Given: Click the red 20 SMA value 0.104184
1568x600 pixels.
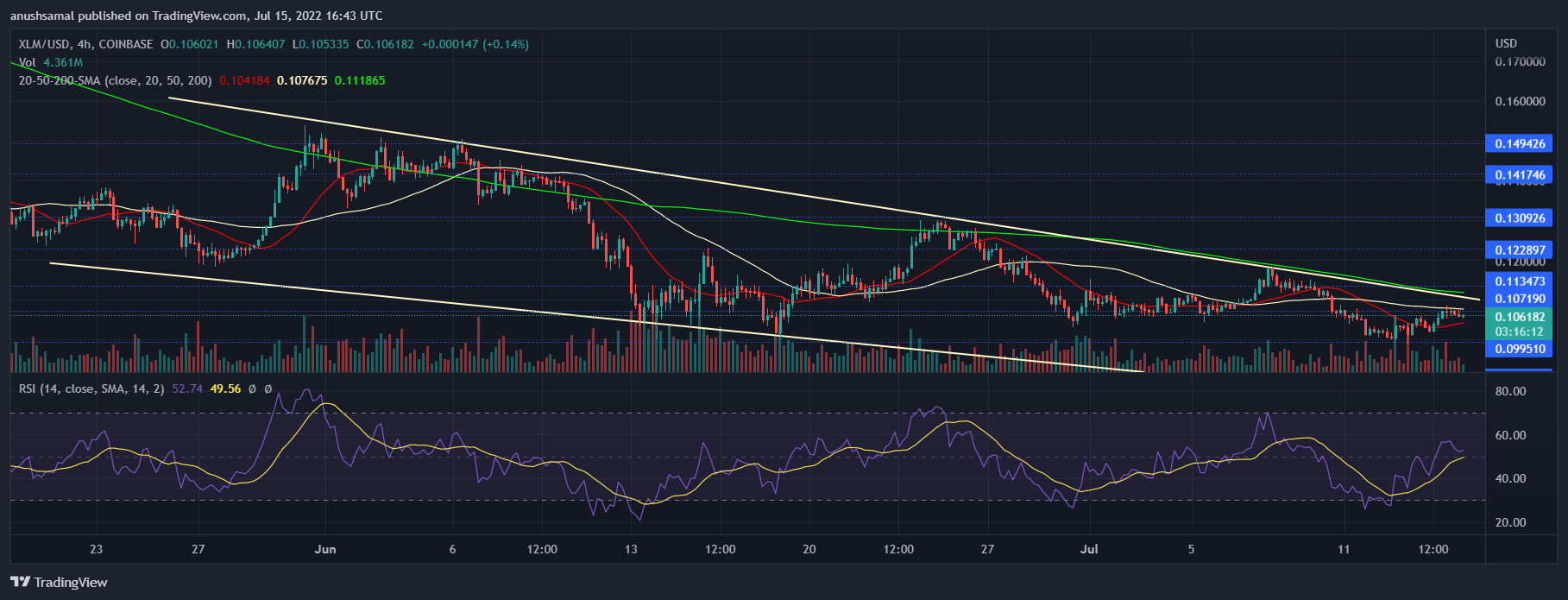Looking at the screenshot, I should pyautogui.click(x=244, y=80).
